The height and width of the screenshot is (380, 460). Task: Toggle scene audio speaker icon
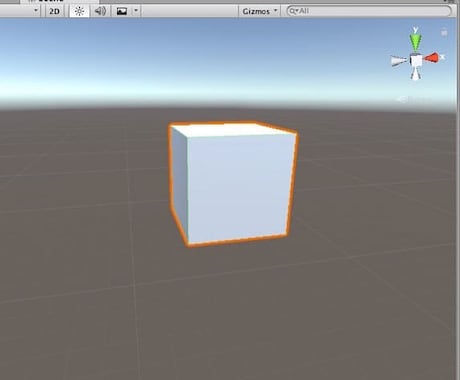100,11
